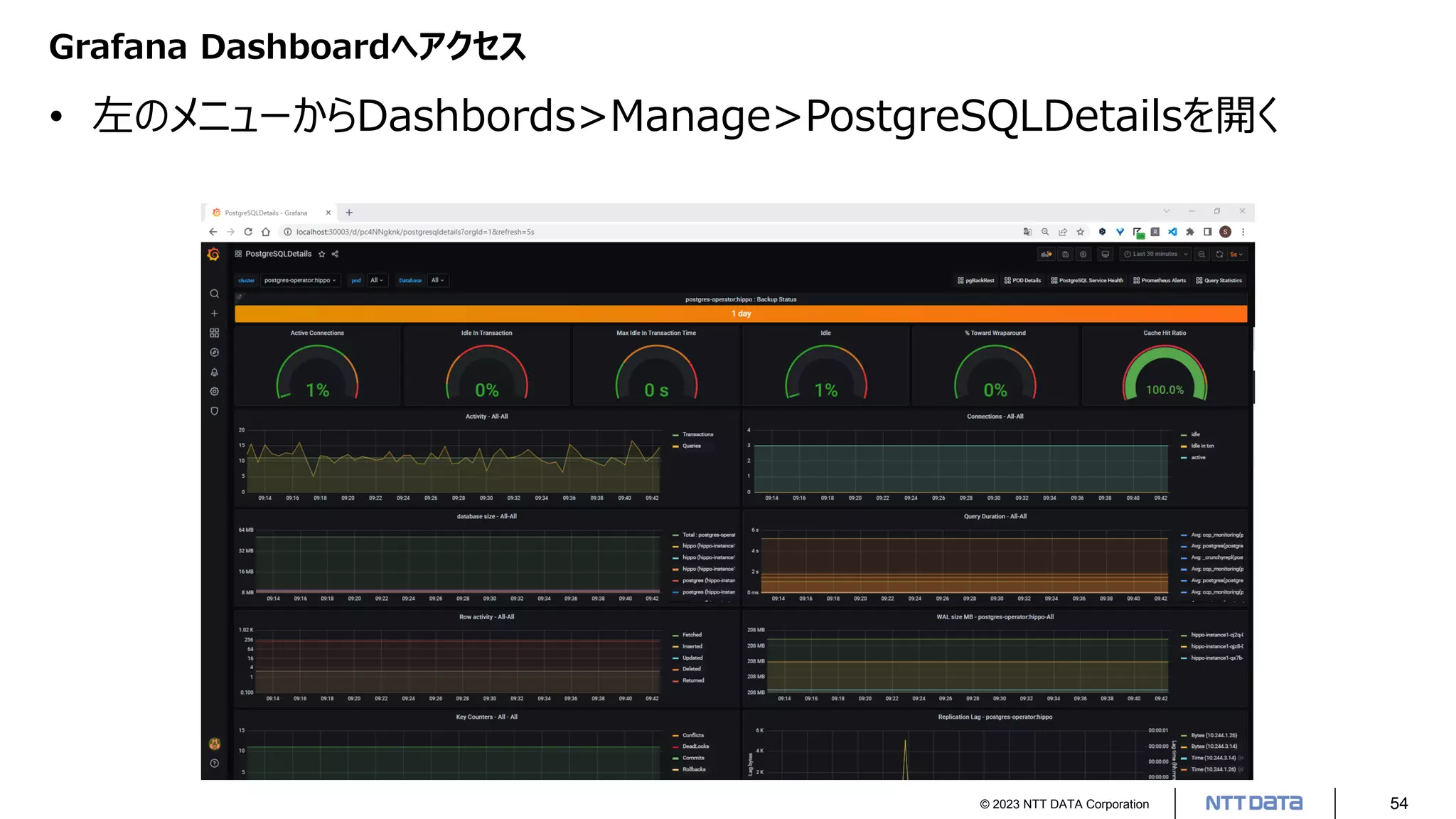Open the Activity - All-All panel title menu
1456x819 pixels.
click(x=487, y=417)
